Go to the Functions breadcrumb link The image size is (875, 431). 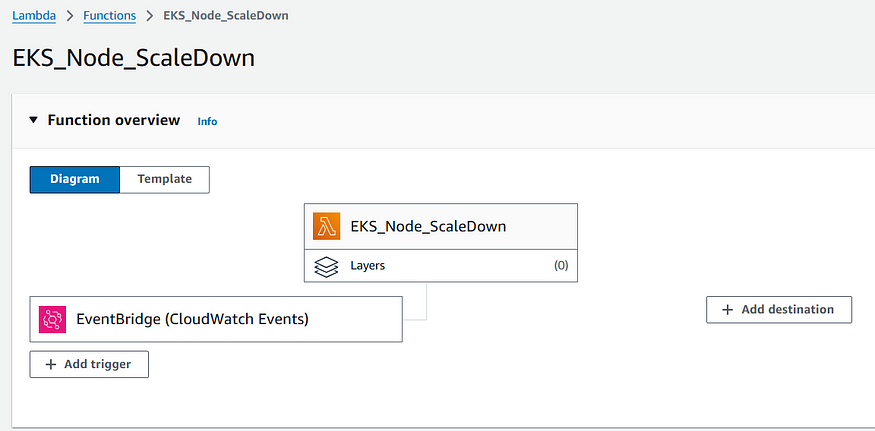click(109, 16)
